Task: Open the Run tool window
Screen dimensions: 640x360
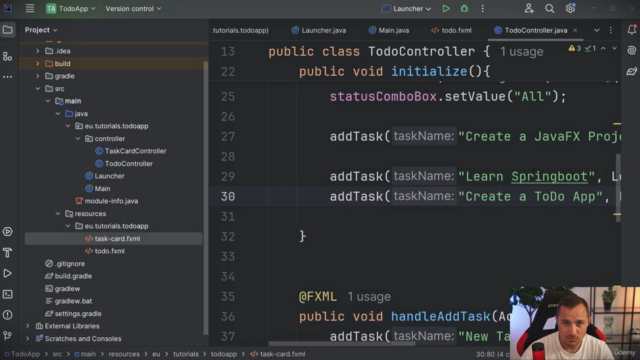Action: click(x=7, y=273)
